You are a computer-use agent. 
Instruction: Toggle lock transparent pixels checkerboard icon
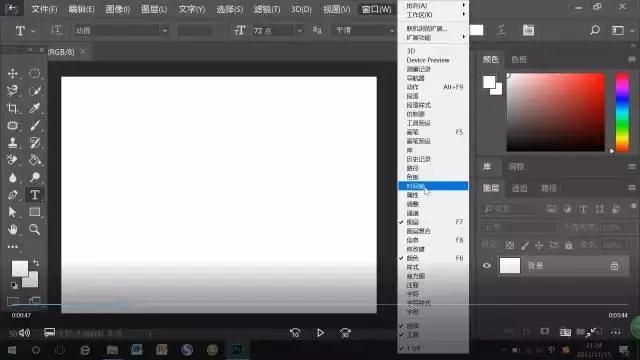tap(510, 245)
